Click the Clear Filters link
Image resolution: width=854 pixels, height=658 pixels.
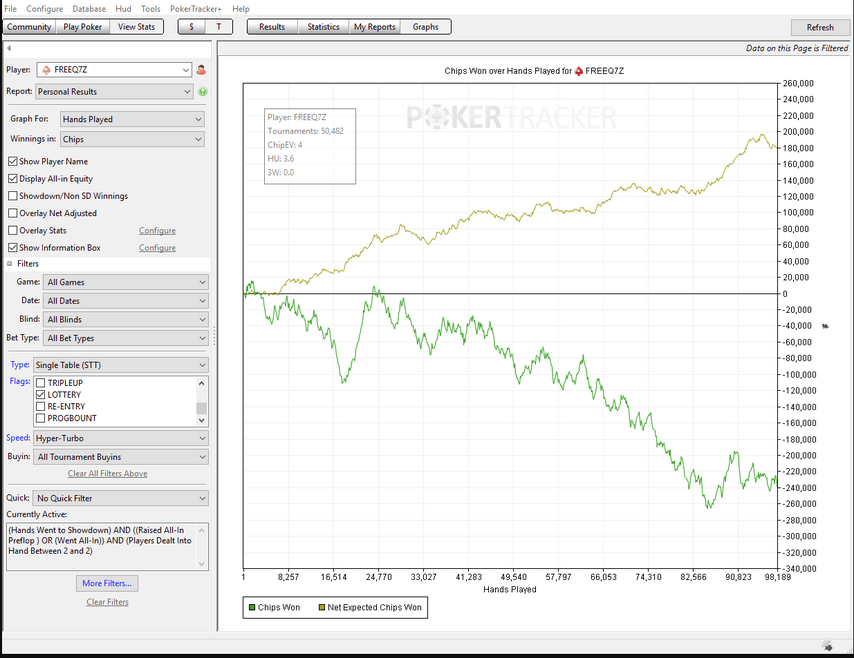coord(107,602)
